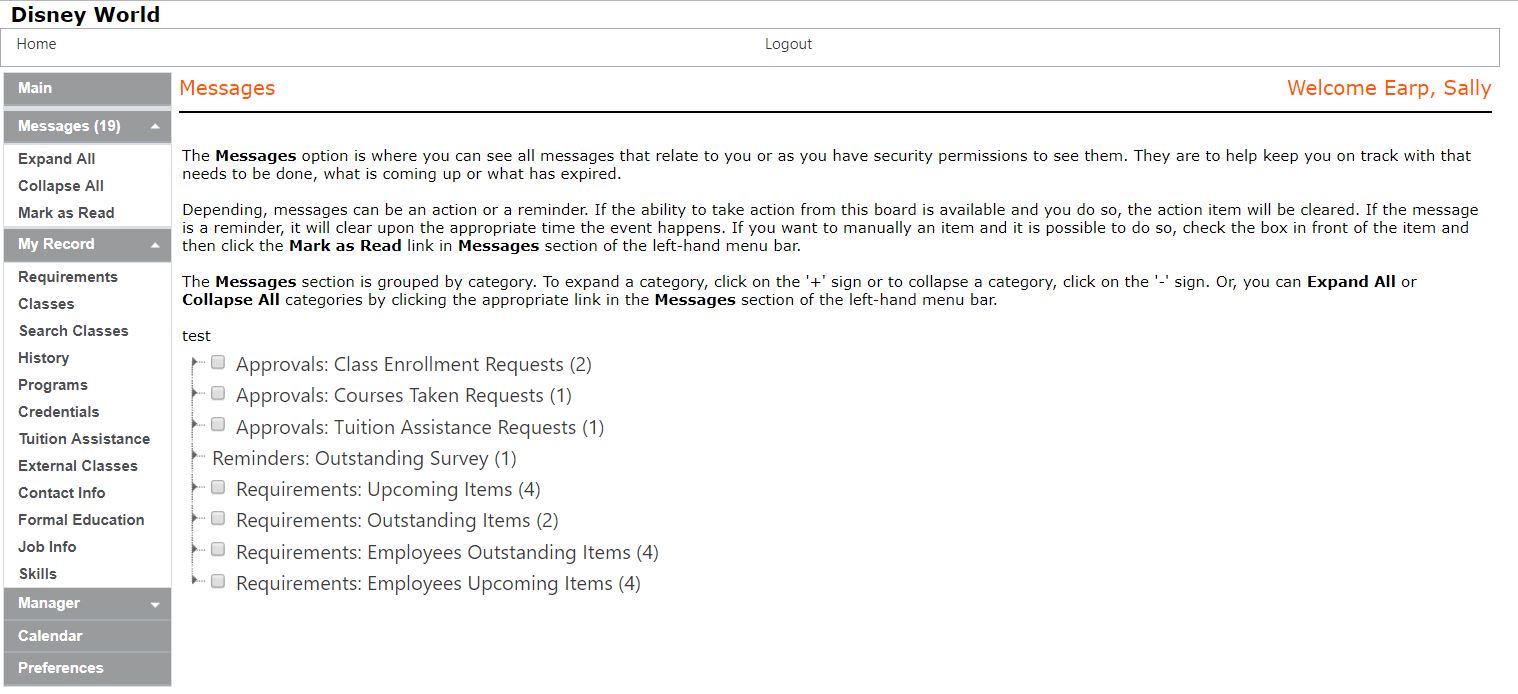Select the Requirements: Employees Outstanding Items (4) row

[x=447, y=553]
